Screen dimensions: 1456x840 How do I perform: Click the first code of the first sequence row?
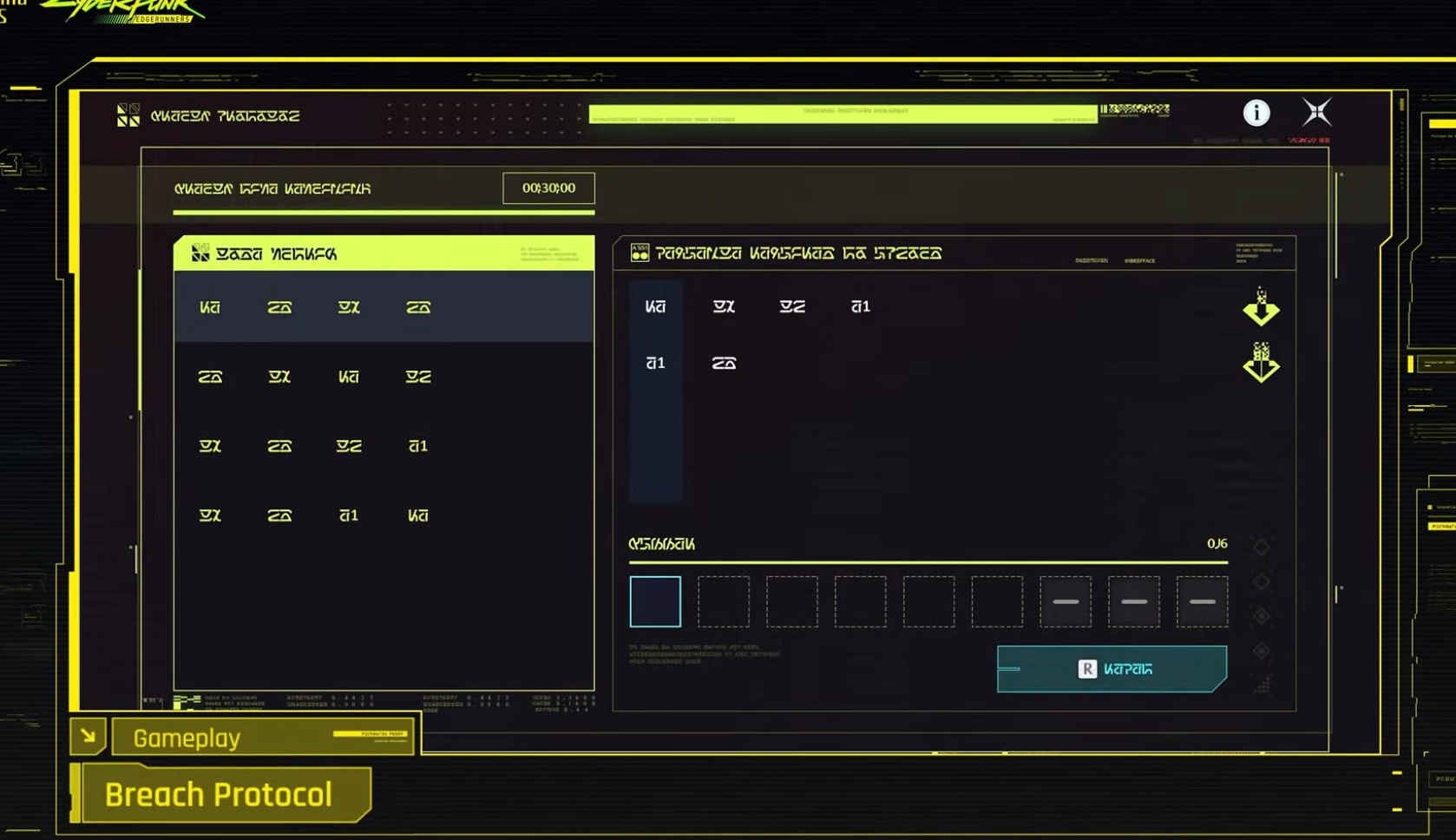[655, 306]
